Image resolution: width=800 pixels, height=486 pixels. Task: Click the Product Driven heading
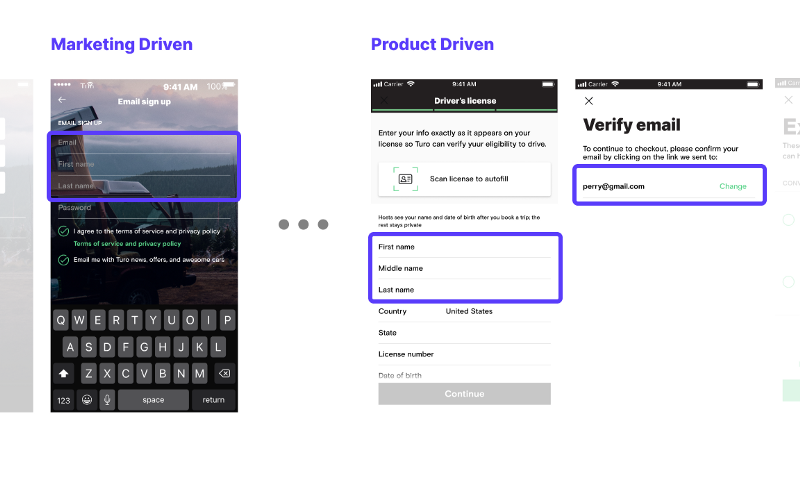[x=432, y=44]
